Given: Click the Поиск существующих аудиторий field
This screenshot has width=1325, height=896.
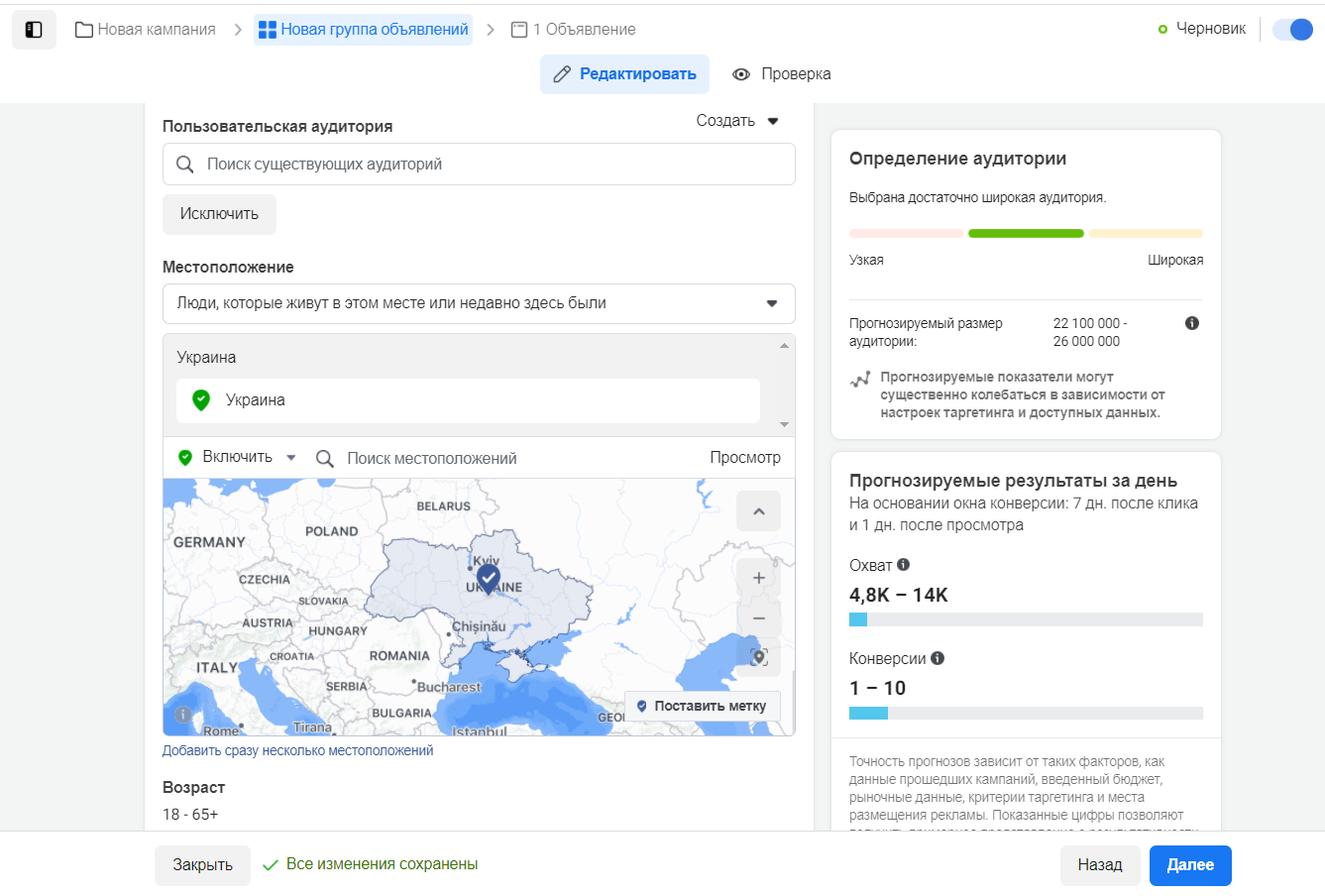Looking at the screenshot, I should [x=479, y=165].
